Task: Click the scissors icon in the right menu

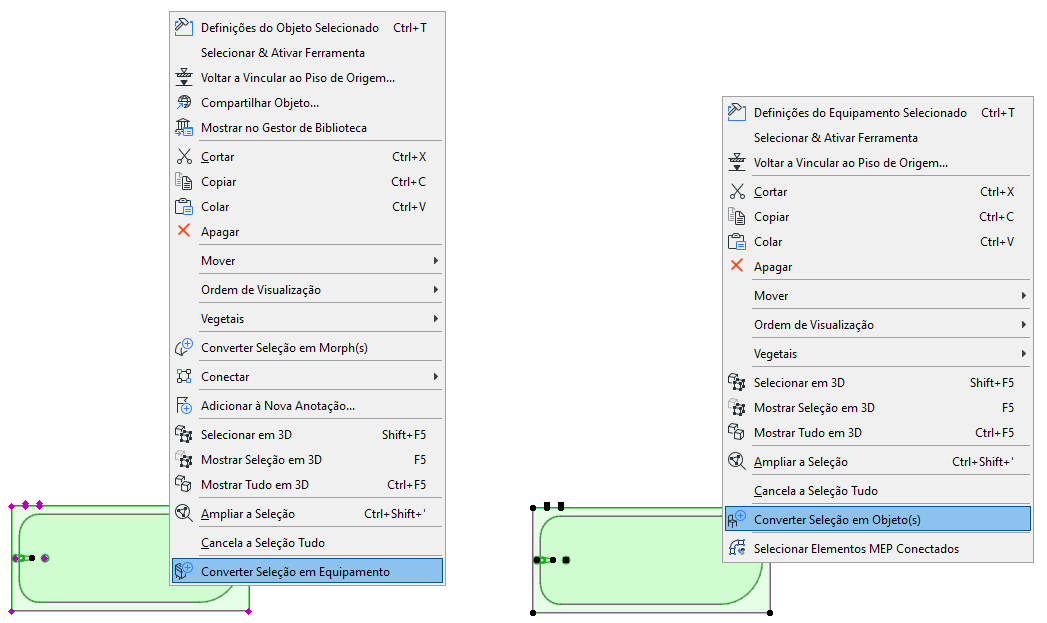Action: [737, 191]
